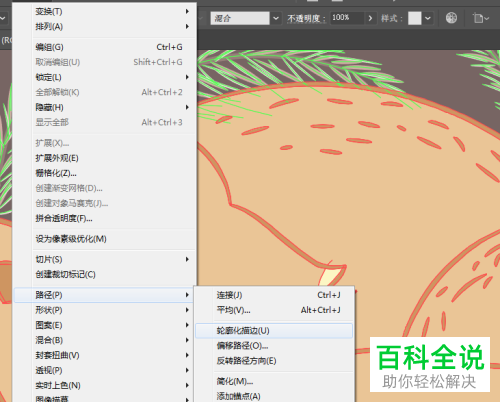Screen dimensions: 500x402
Task: Expand the submenu arrow beside 变换(T)
Action: [x=187, y=11]
